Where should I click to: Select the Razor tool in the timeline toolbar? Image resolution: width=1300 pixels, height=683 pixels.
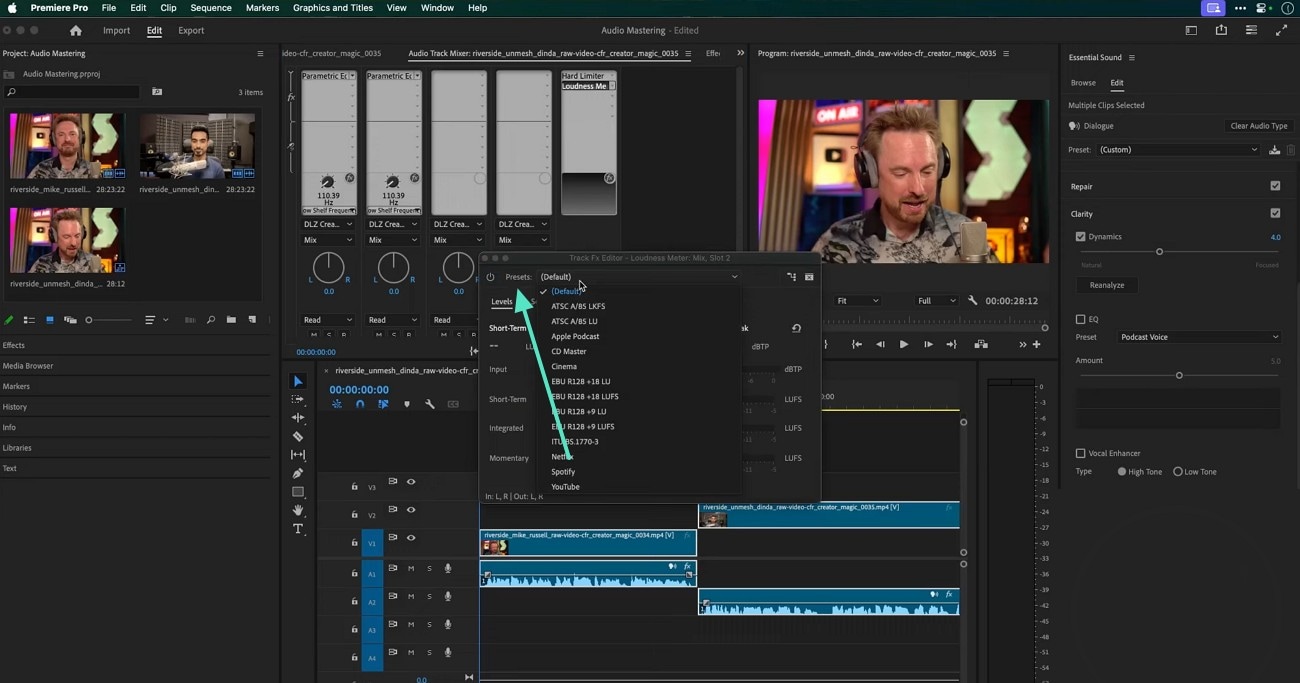(298, 437)
